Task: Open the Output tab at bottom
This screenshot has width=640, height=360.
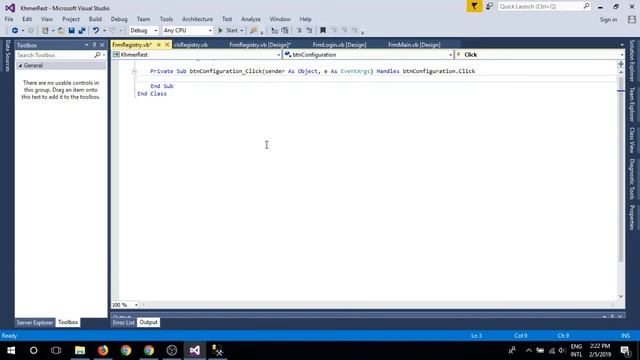Action: (x=148, y=322)
